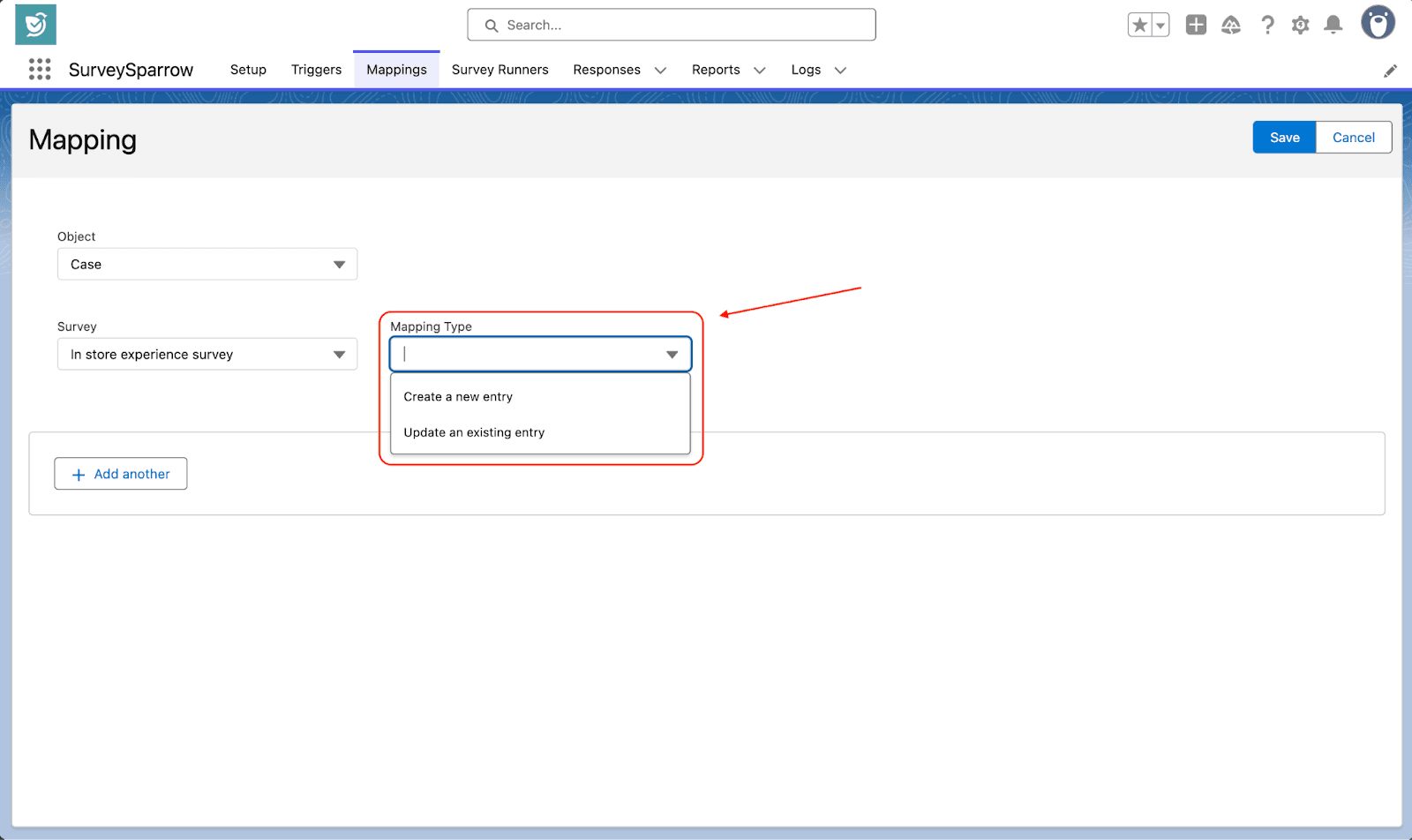Open the Help question mark icon

click(x=1267, y=26)
